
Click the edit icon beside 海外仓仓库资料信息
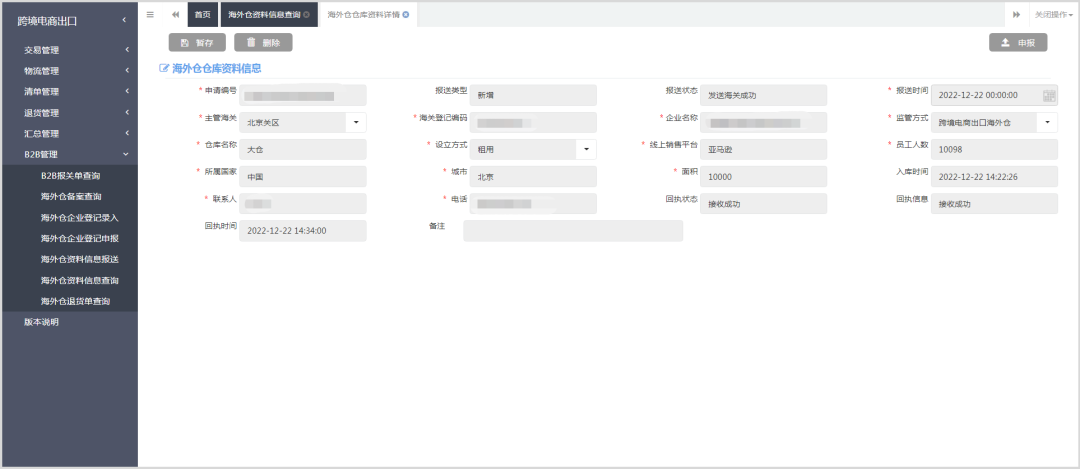(164, 68)
